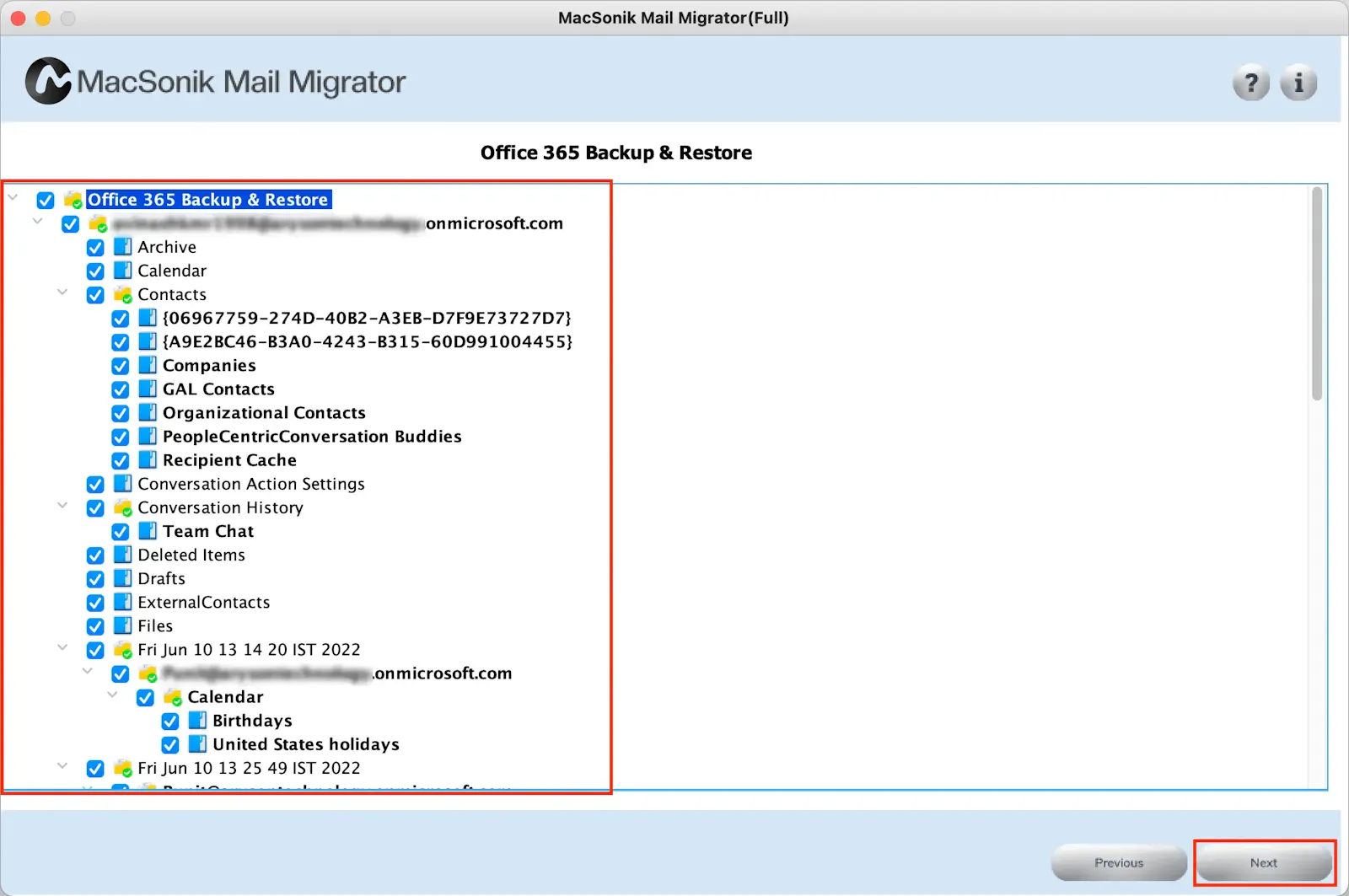
Task: Collapse the Fri Jun 10 13 14 20 IST 2022 node
Action: tap(62, 647)
